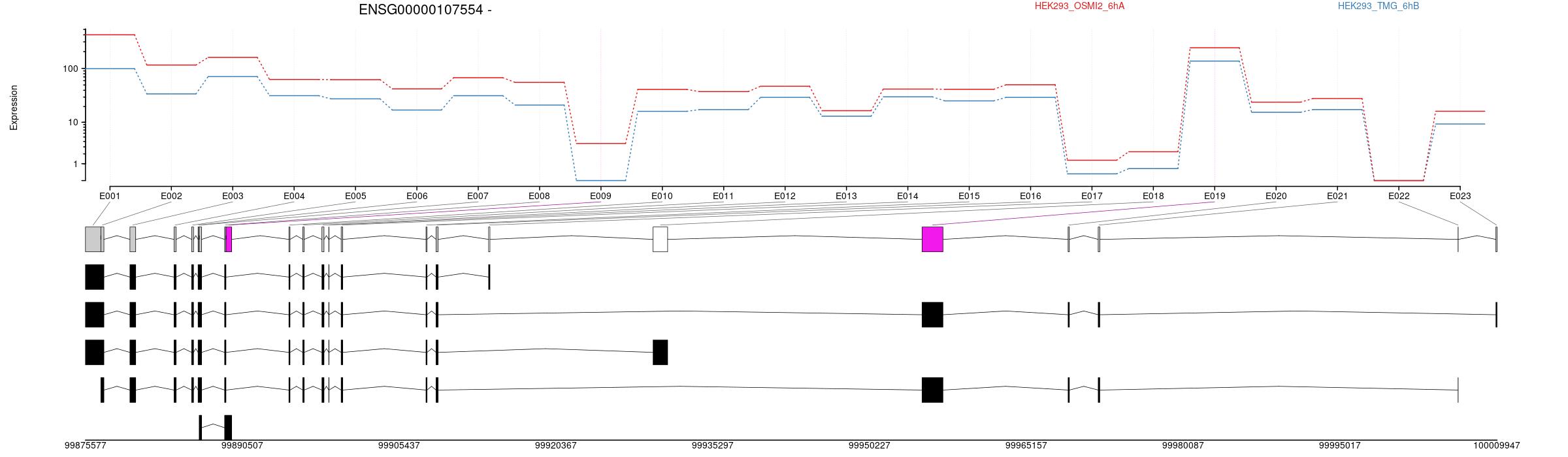Click genomic coordinate 99875577

(x=86, y=445)
